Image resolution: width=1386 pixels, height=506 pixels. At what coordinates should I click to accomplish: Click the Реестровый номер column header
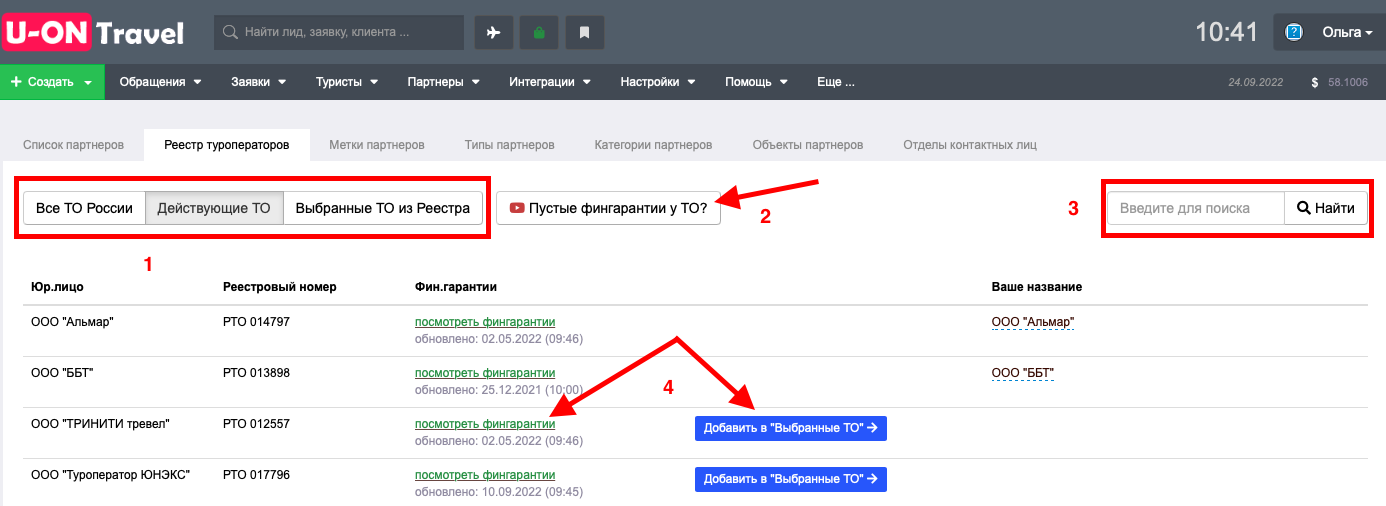click(x=279, y=287)
